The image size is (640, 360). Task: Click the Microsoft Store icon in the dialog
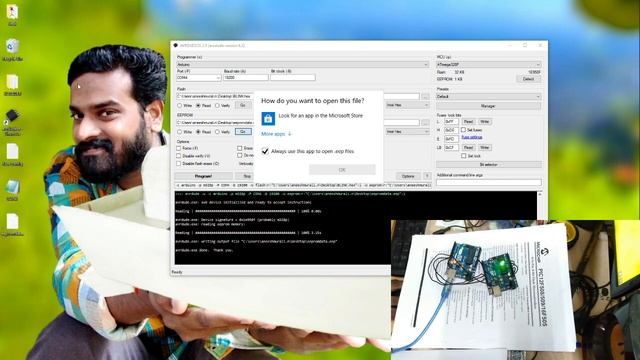[x=268, y=118]
